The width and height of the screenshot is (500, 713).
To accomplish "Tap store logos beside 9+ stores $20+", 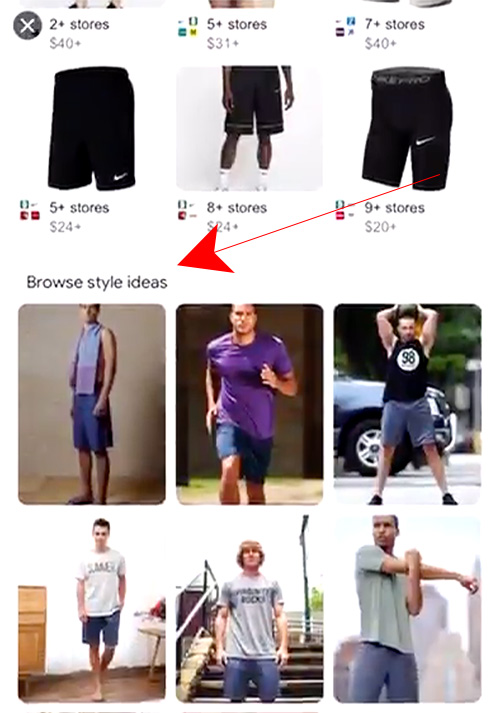I will [345, 210].
